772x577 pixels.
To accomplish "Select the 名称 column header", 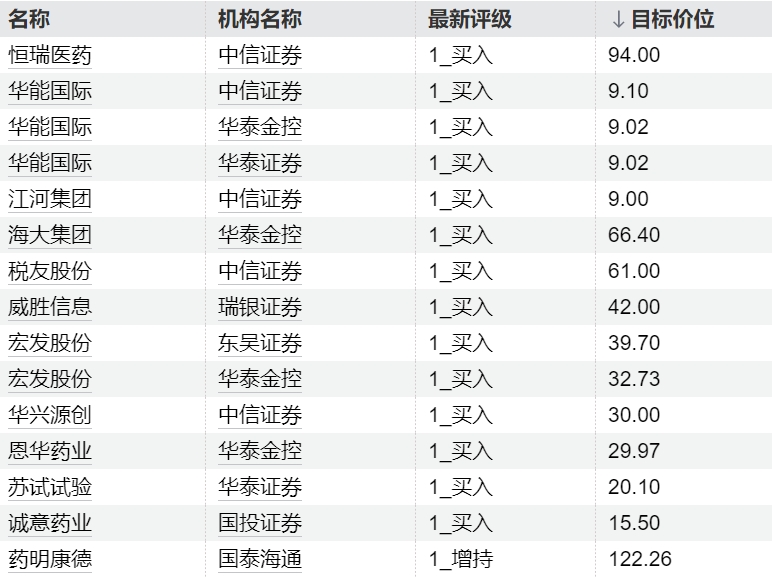I will click(x=29, y=20).
